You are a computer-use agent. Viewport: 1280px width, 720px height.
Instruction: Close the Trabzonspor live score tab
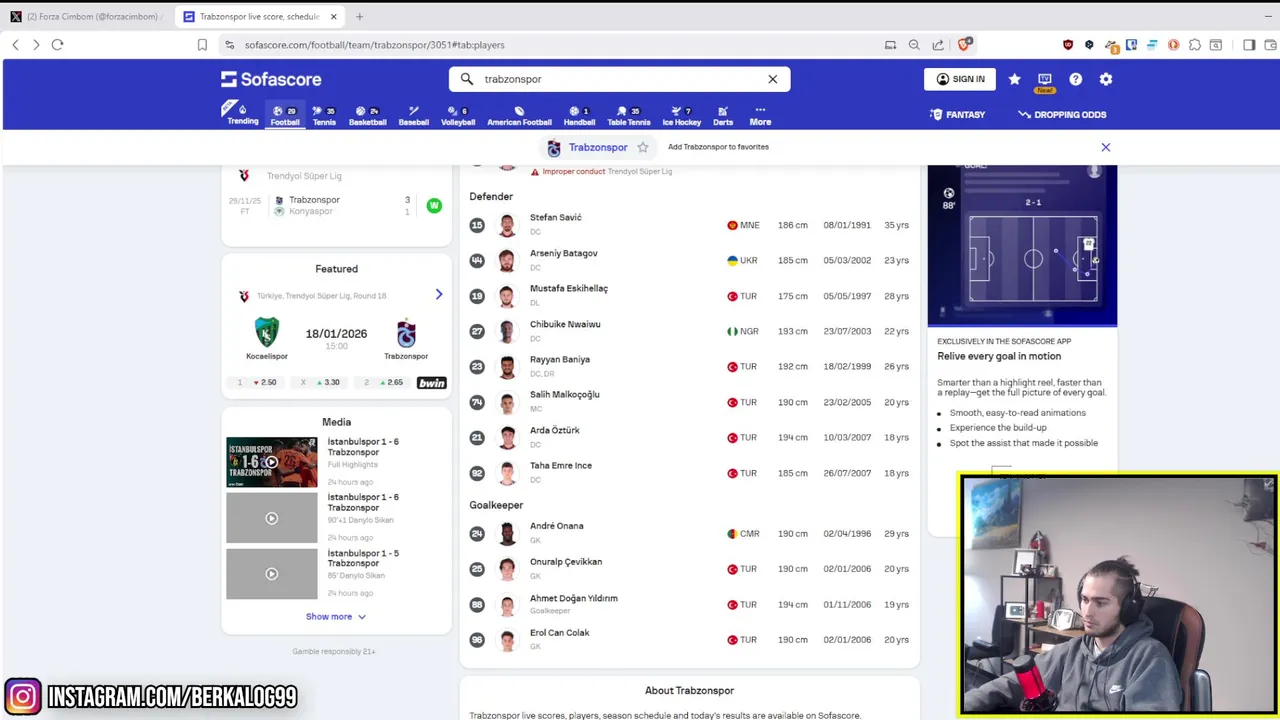334,16
